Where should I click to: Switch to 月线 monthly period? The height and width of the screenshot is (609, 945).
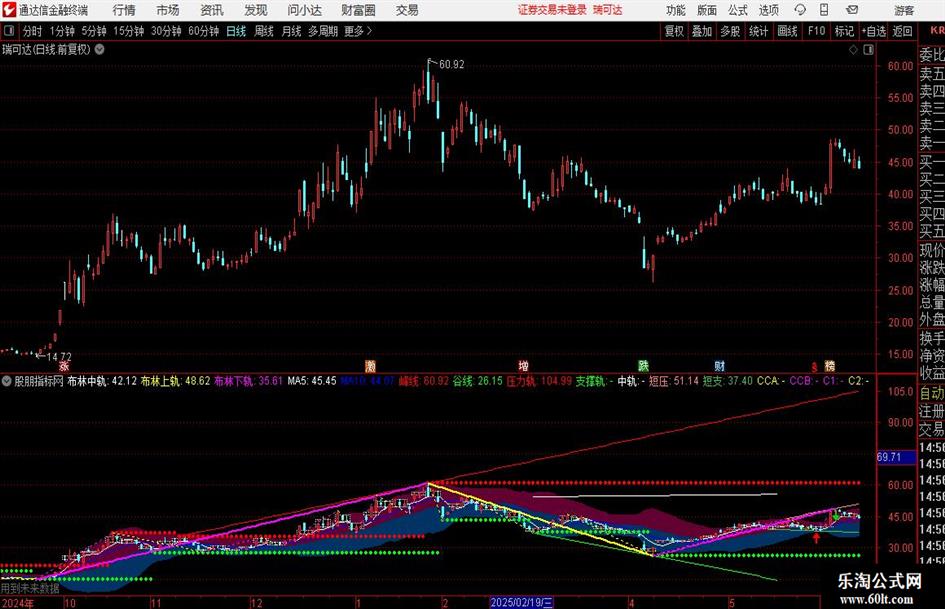291,31
